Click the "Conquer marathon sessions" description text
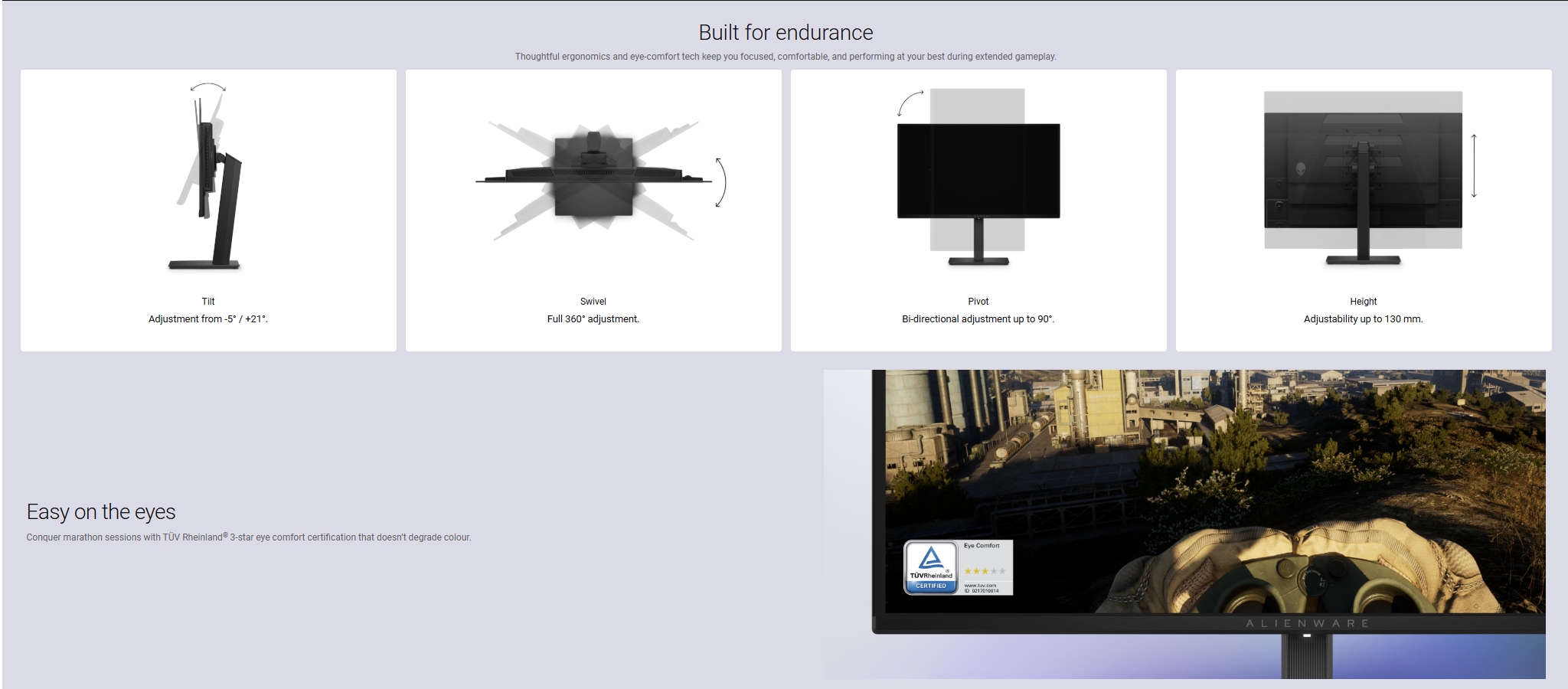 coord(249,537)
